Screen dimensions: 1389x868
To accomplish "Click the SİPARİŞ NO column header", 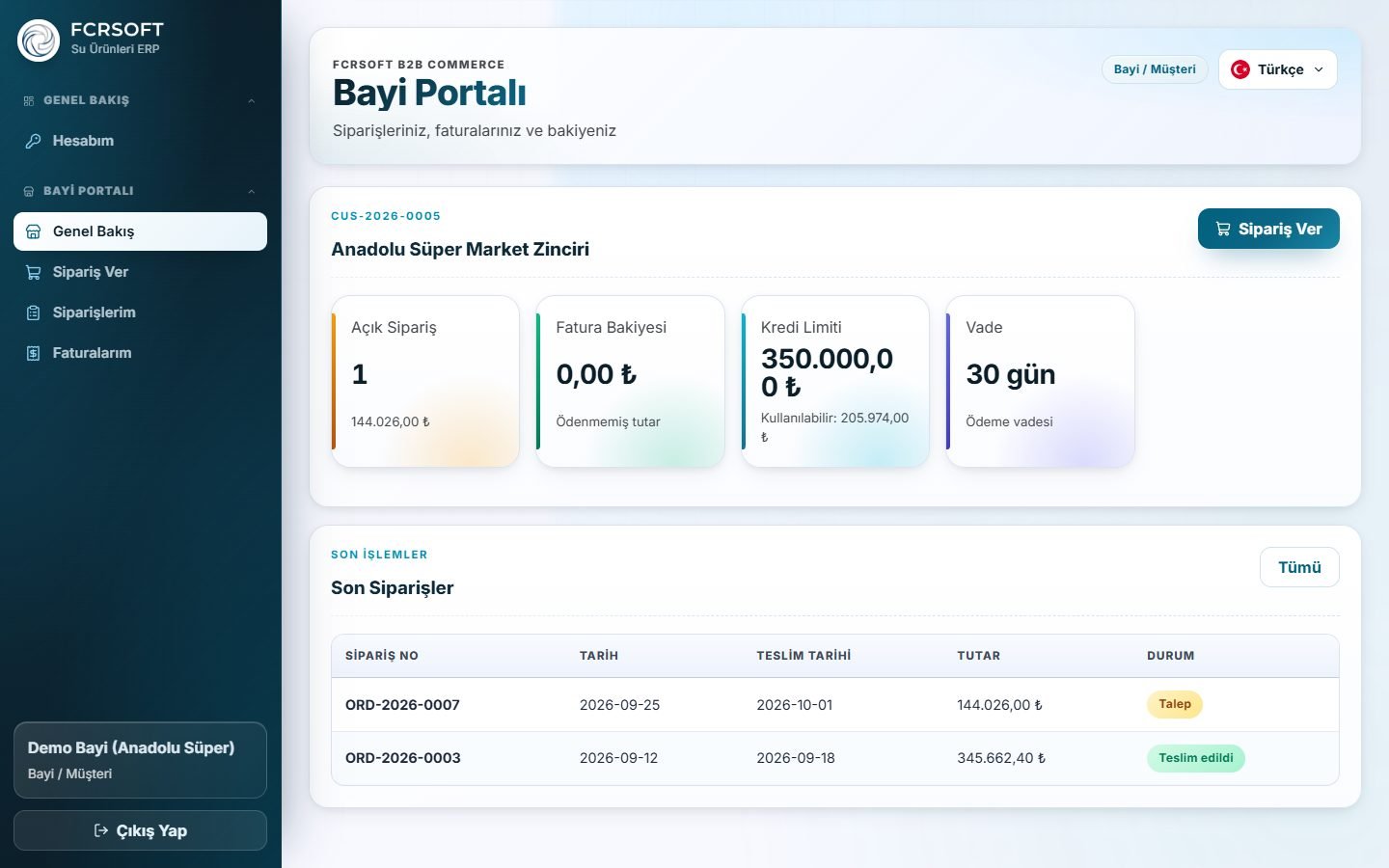I will click(382, 656).
